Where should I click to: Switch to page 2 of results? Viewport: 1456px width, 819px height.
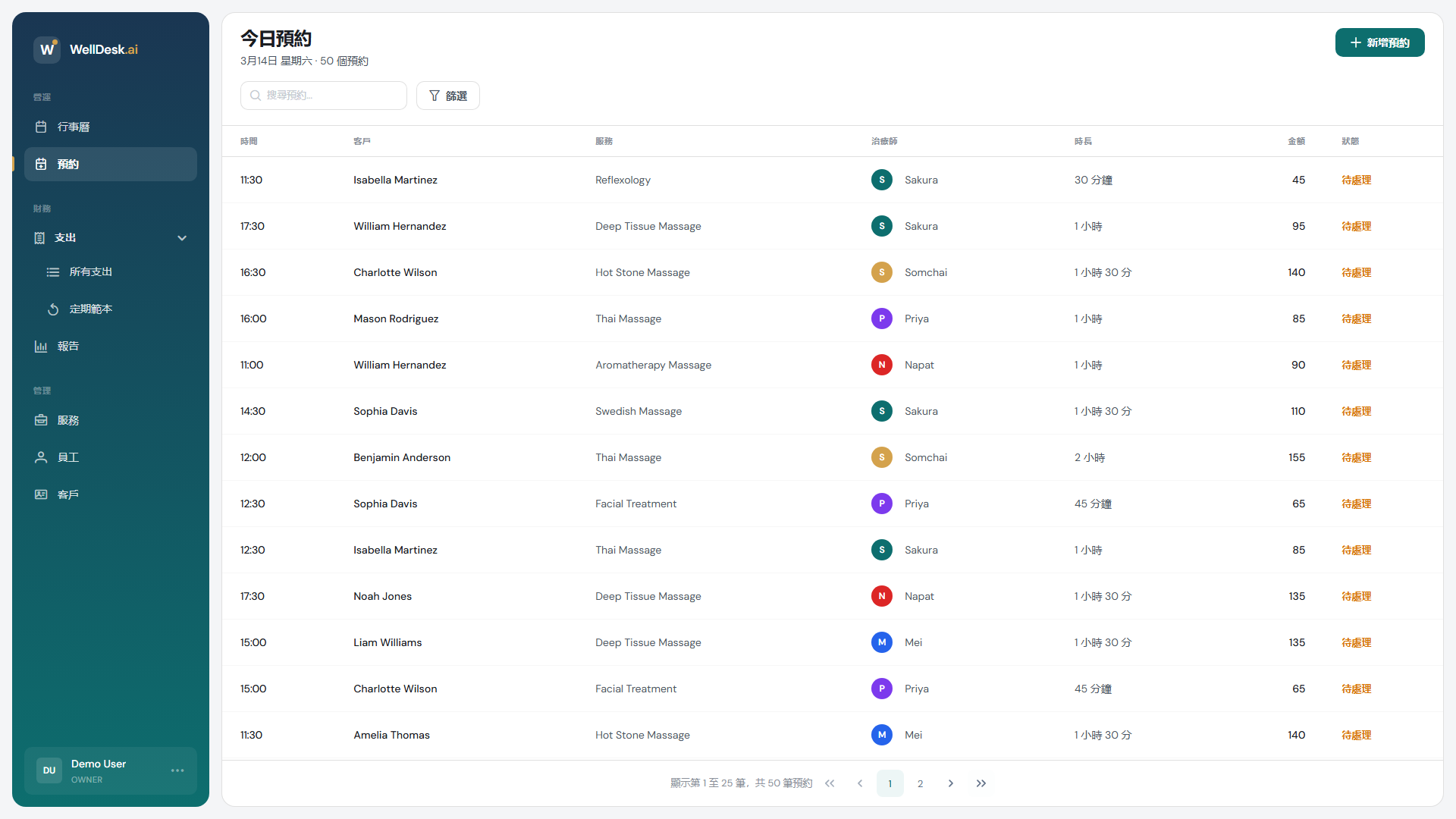click(920, 783)
